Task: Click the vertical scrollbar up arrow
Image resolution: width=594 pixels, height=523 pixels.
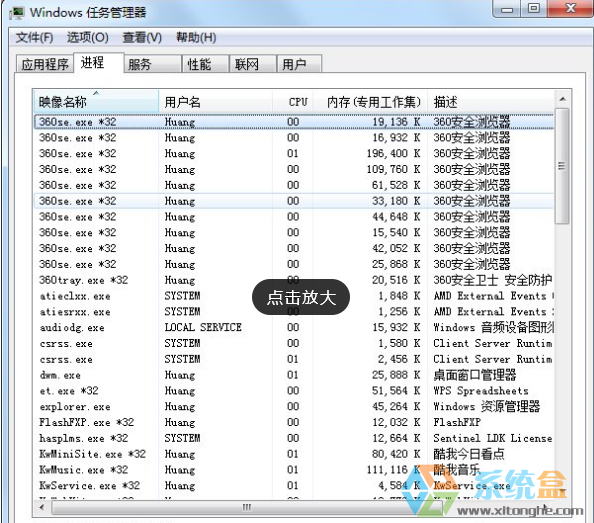Action: pos(563,99)
